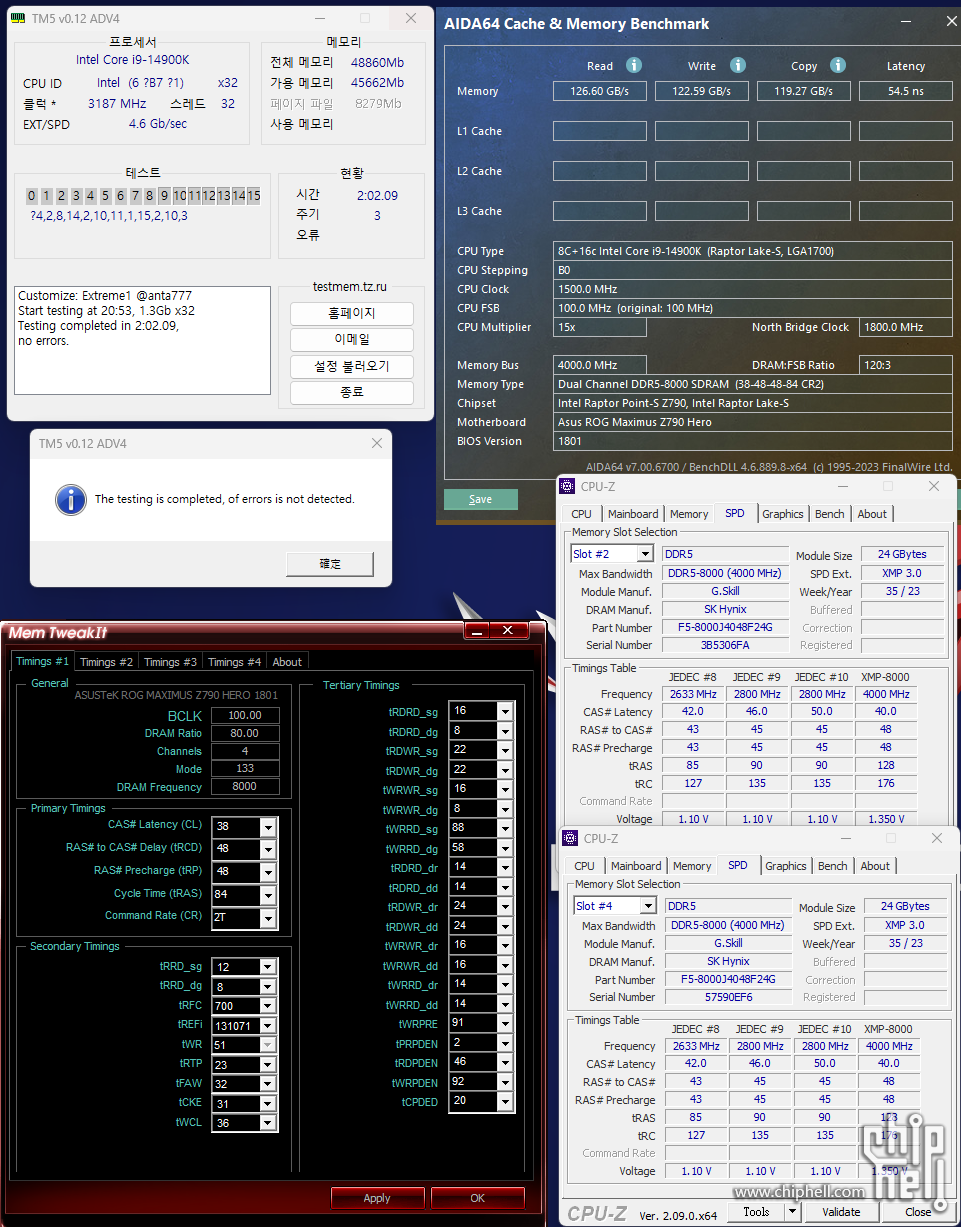Viewport: 961px width, 1227px height.
Task: Open the About tab in the Slot #4 CPU-Z window
Action: click(x=875, y=866)
